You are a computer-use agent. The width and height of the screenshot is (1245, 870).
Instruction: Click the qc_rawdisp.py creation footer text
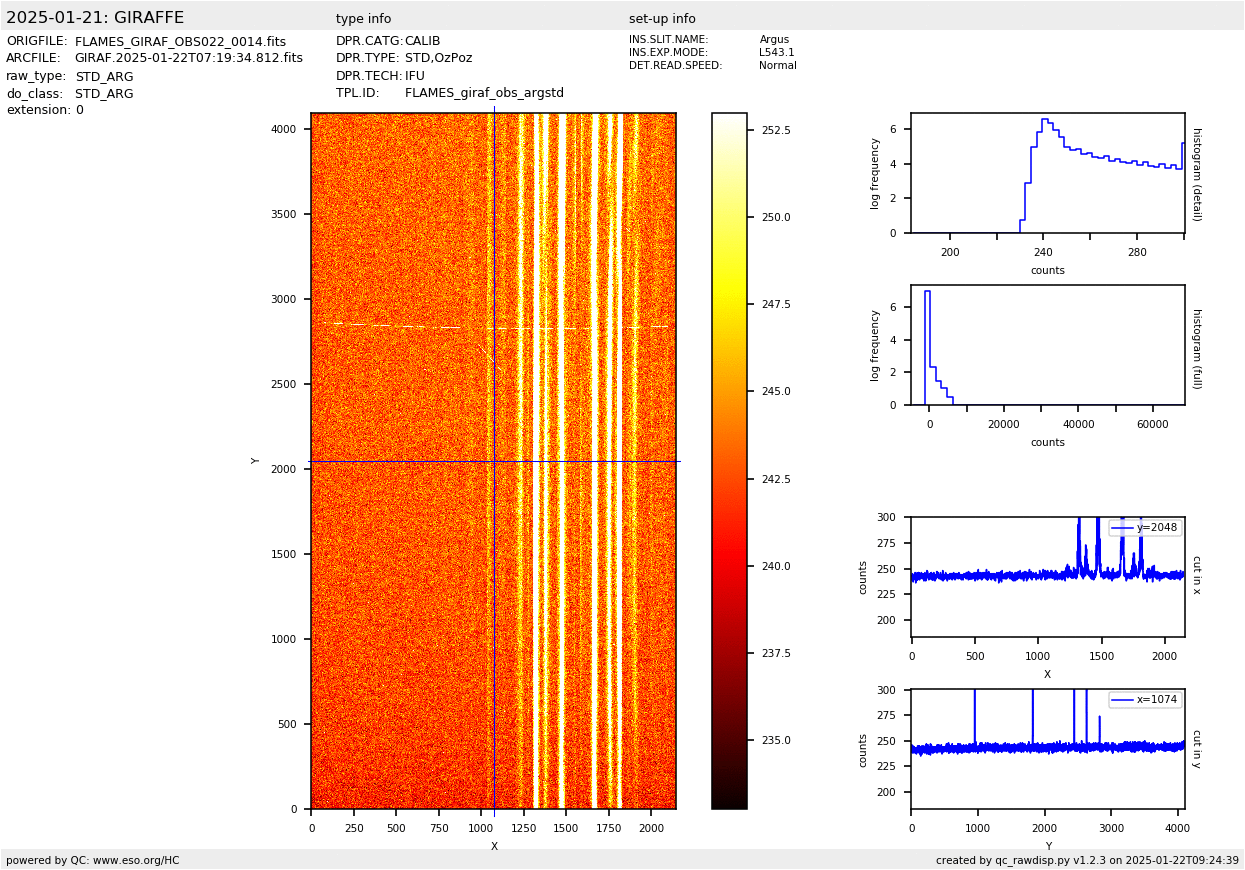(x=1087, y=860)
